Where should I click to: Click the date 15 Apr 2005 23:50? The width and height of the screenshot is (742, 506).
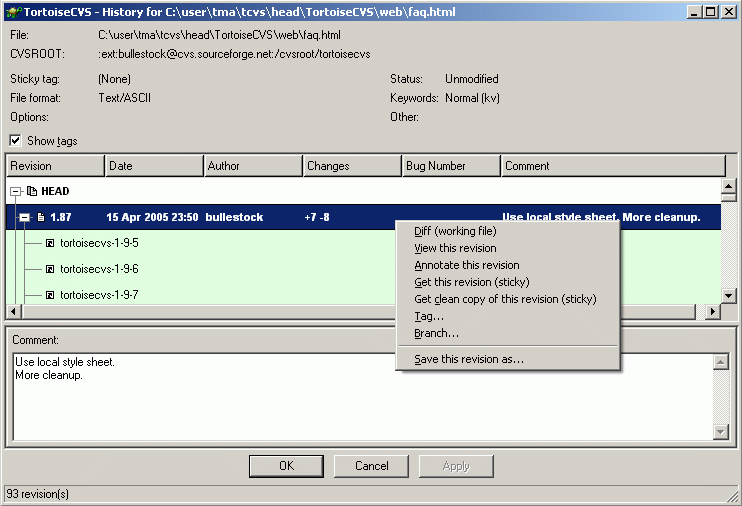point(152,217)
